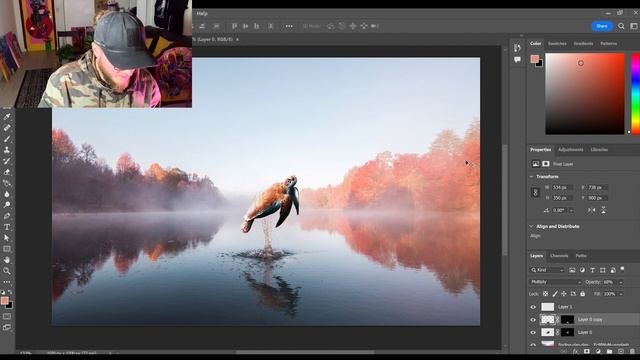Image resolution: width=640 pixels, height=360 pixels.
Task: Select the Path Selection tool
Action: click(x=7, y=238)
